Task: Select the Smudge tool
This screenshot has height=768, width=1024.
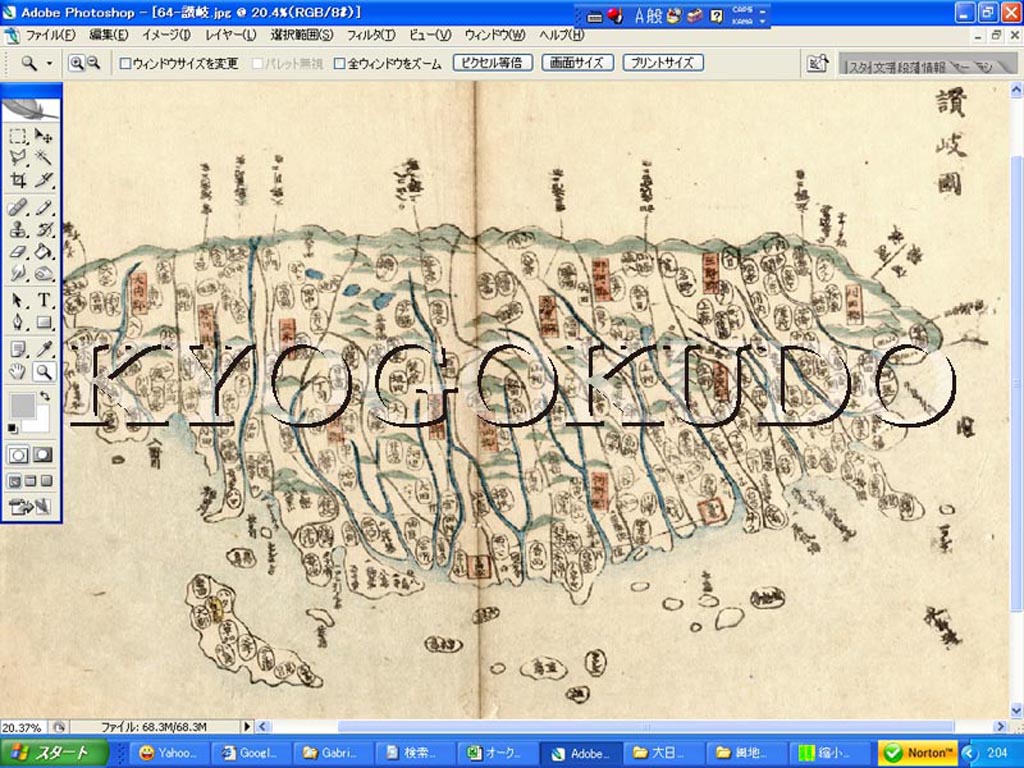Action: click(x=18, y=273)
